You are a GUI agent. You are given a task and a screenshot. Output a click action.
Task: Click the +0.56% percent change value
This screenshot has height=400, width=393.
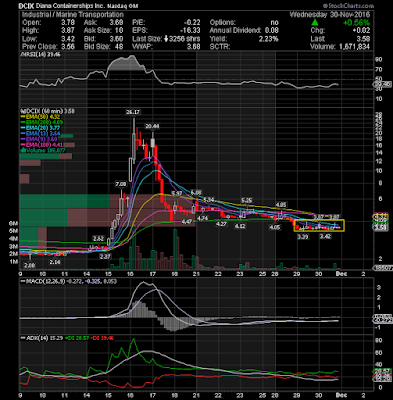[x=357, y=23]
